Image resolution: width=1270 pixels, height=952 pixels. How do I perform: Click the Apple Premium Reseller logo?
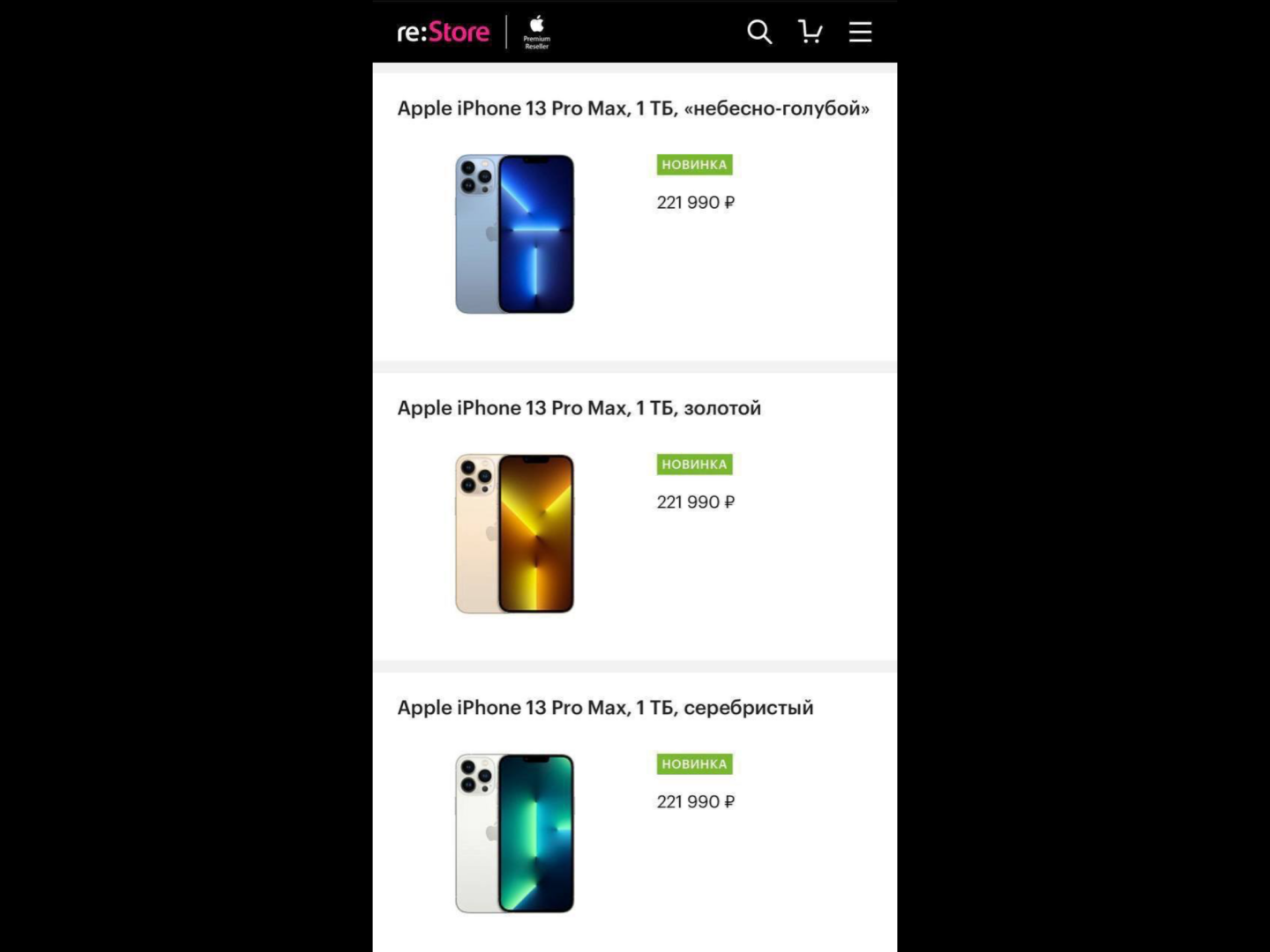tap(536, 32)
